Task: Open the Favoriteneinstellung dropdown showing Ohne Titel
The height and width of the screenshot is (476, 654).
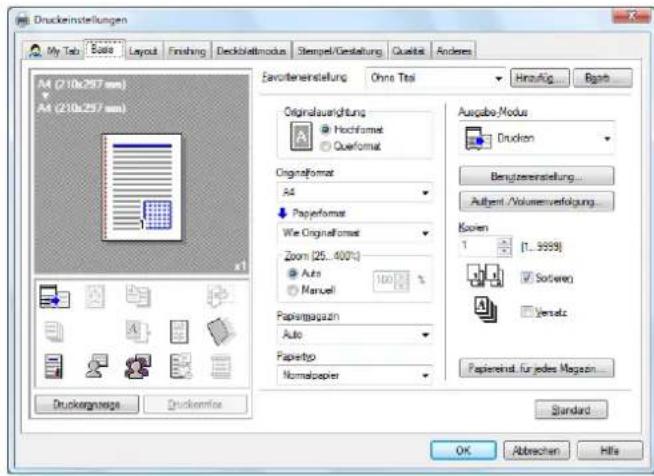Action: tap(435, 78)
